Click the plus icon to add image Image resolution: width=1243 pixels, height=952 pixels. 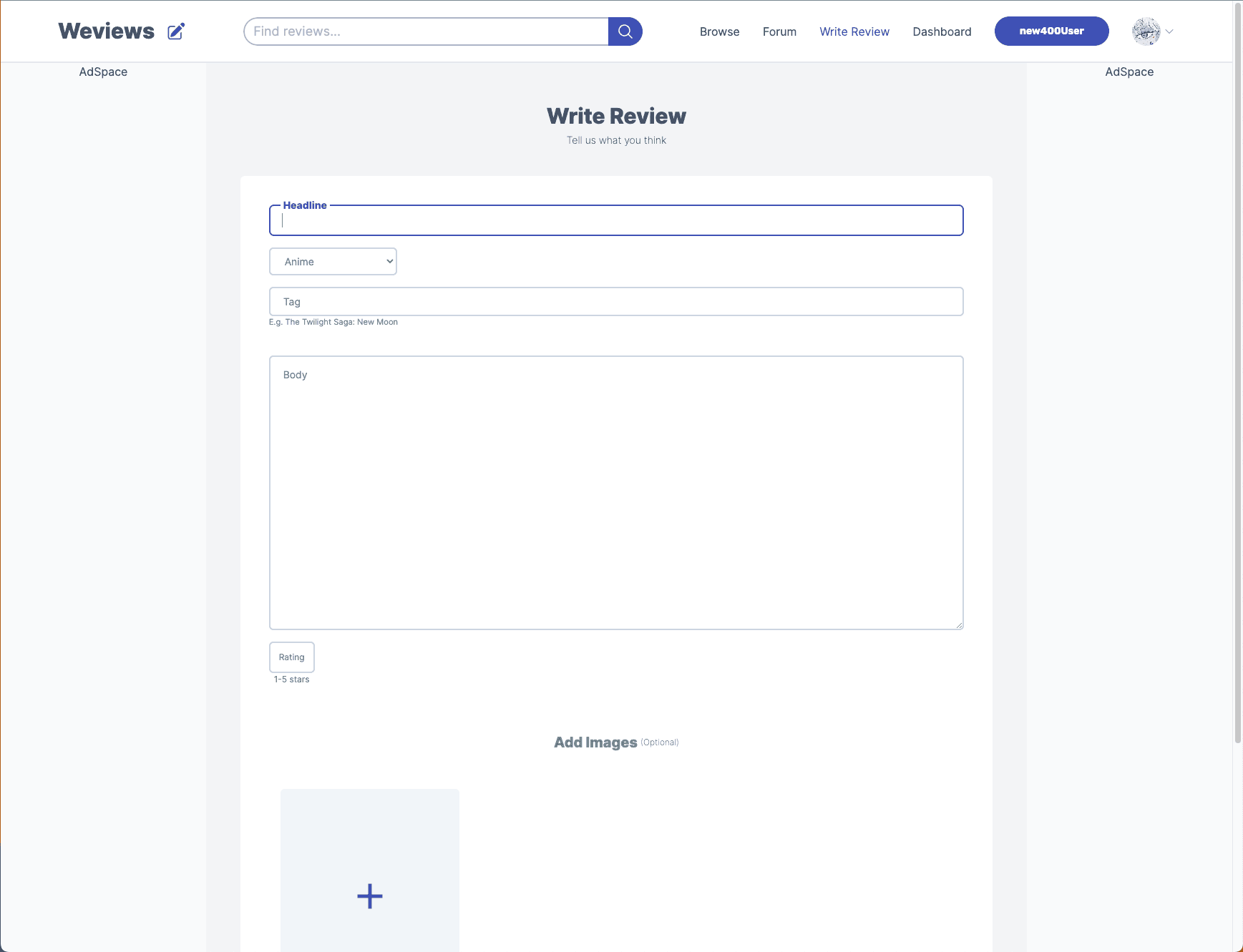370,896
